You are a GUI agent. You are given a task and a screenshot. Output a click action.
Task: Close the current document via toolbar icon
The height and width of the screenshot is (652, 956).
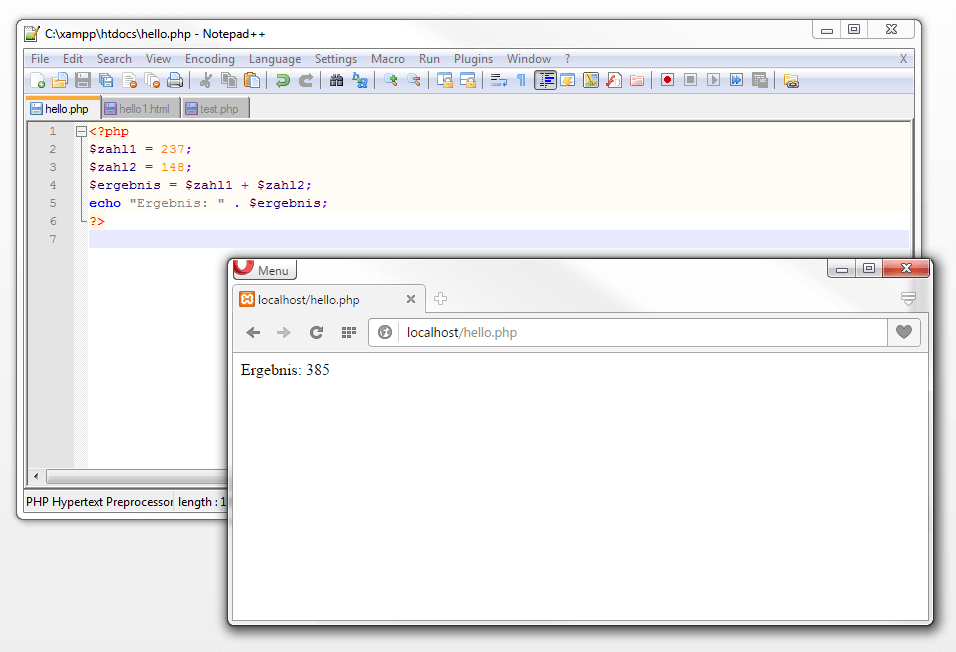[129, 80]
